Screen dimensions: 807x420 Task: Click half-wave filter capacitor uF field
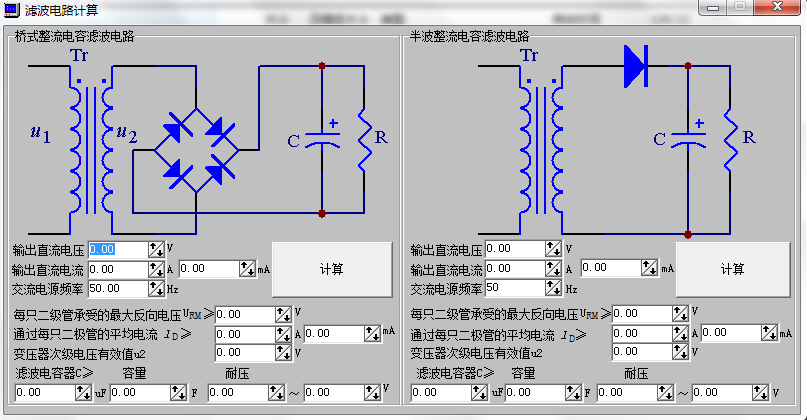(x=441, y=393)
